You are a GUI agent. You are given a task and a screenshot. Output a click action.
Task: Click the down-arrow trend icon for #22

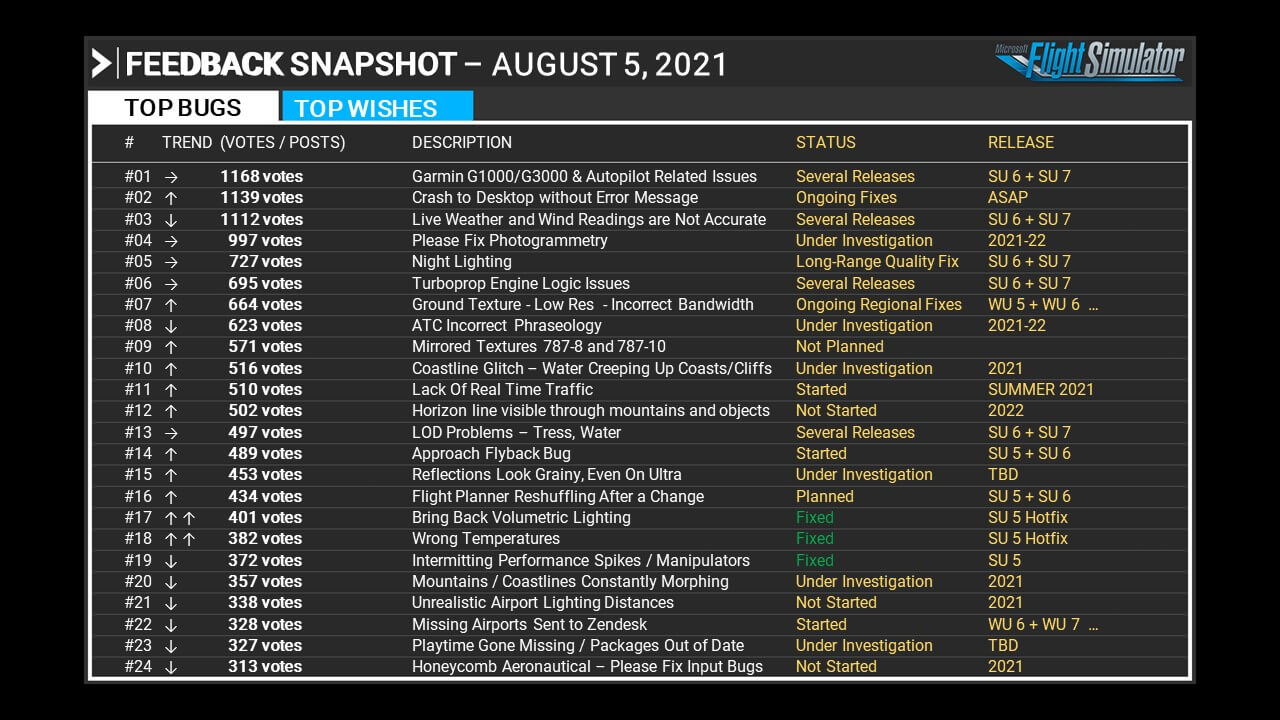point(171,625)
